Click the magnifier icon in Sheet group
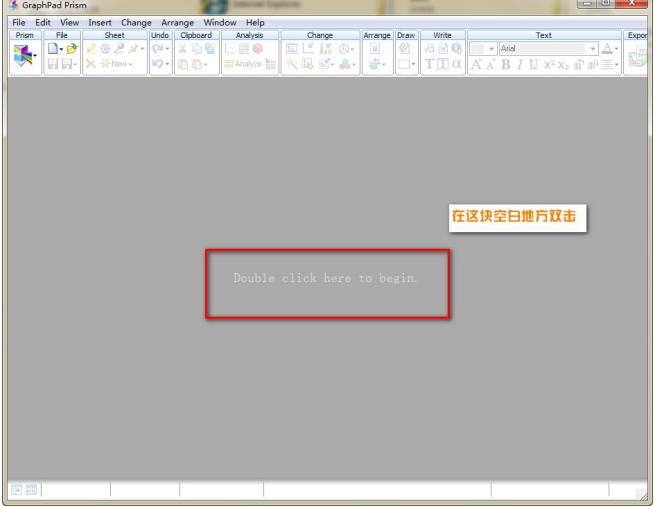Viewport: 654px width, 507px height. click(x=119, y=48)
